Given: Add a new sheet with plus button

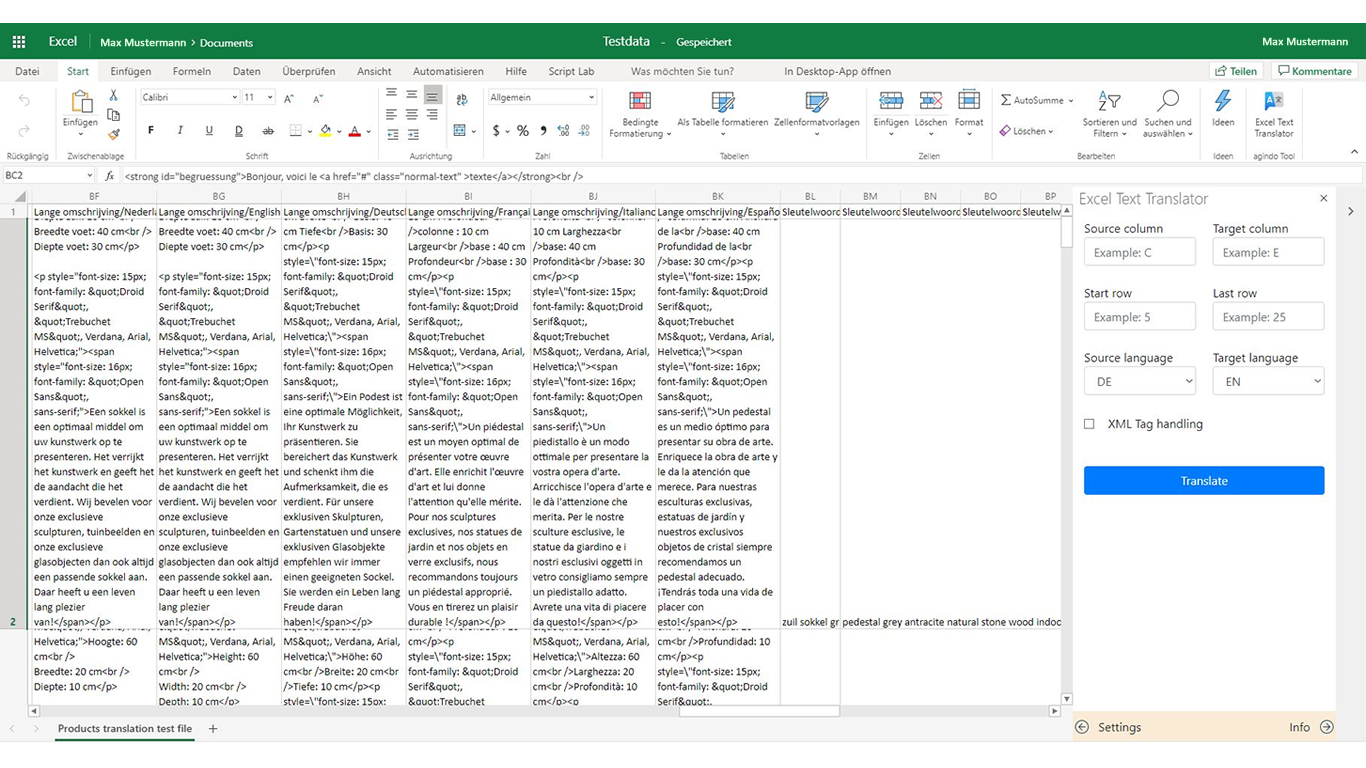Looking at the screenshot, I should [x=213, y=729].
